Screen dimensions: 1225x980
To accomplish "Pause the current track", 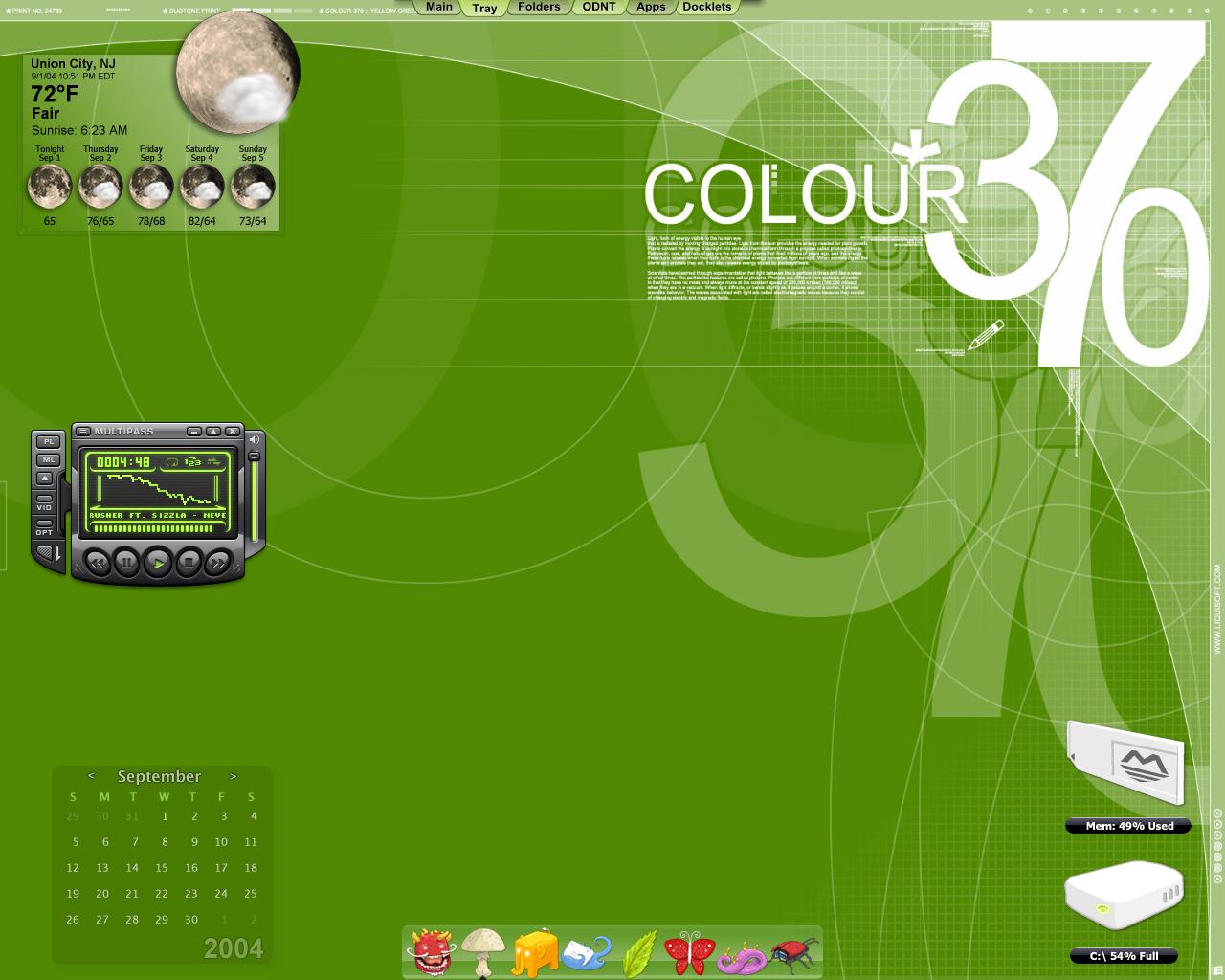I will pos(126,563).
